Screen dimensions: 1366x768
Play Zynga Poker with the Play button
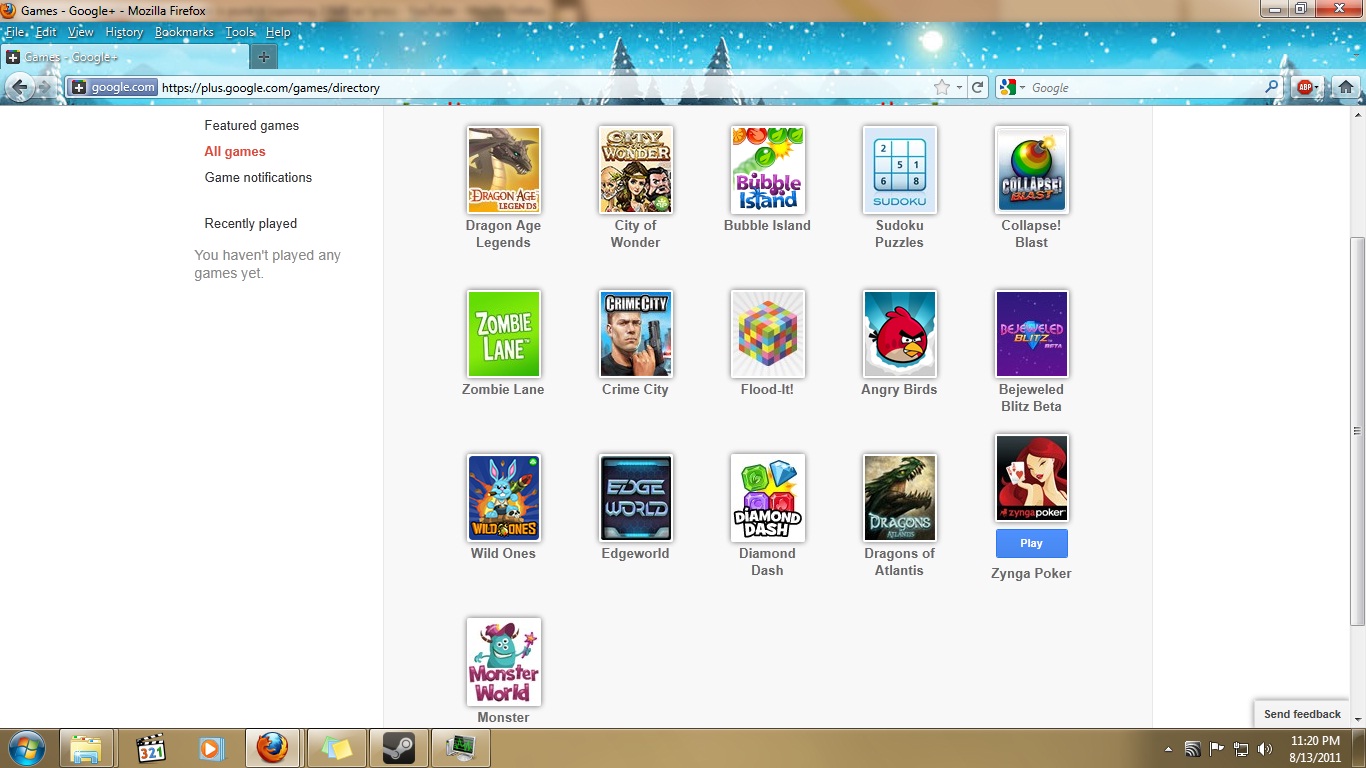1032,543
